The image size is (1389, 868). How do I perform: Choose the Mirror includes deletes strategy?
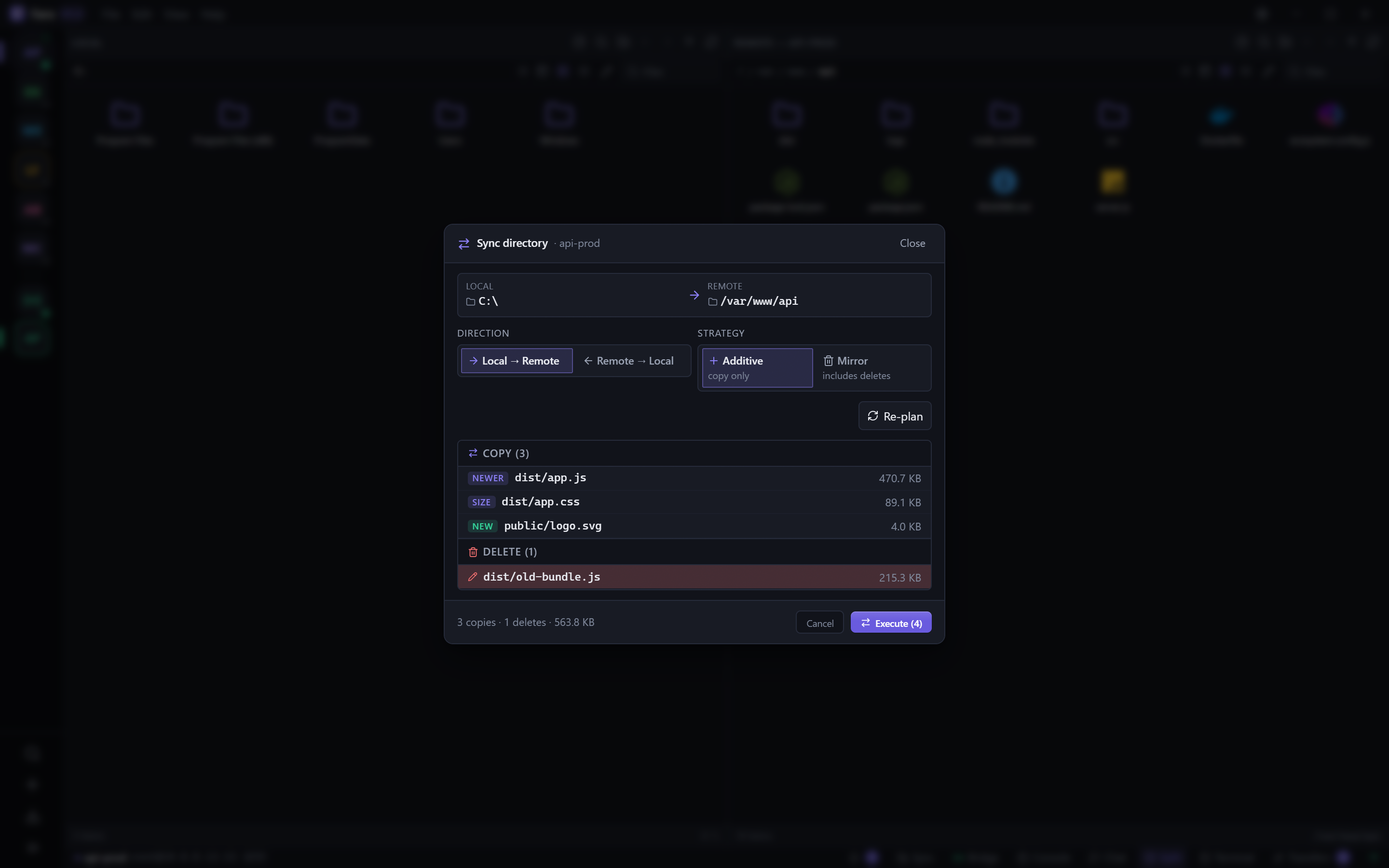(872, 367)
